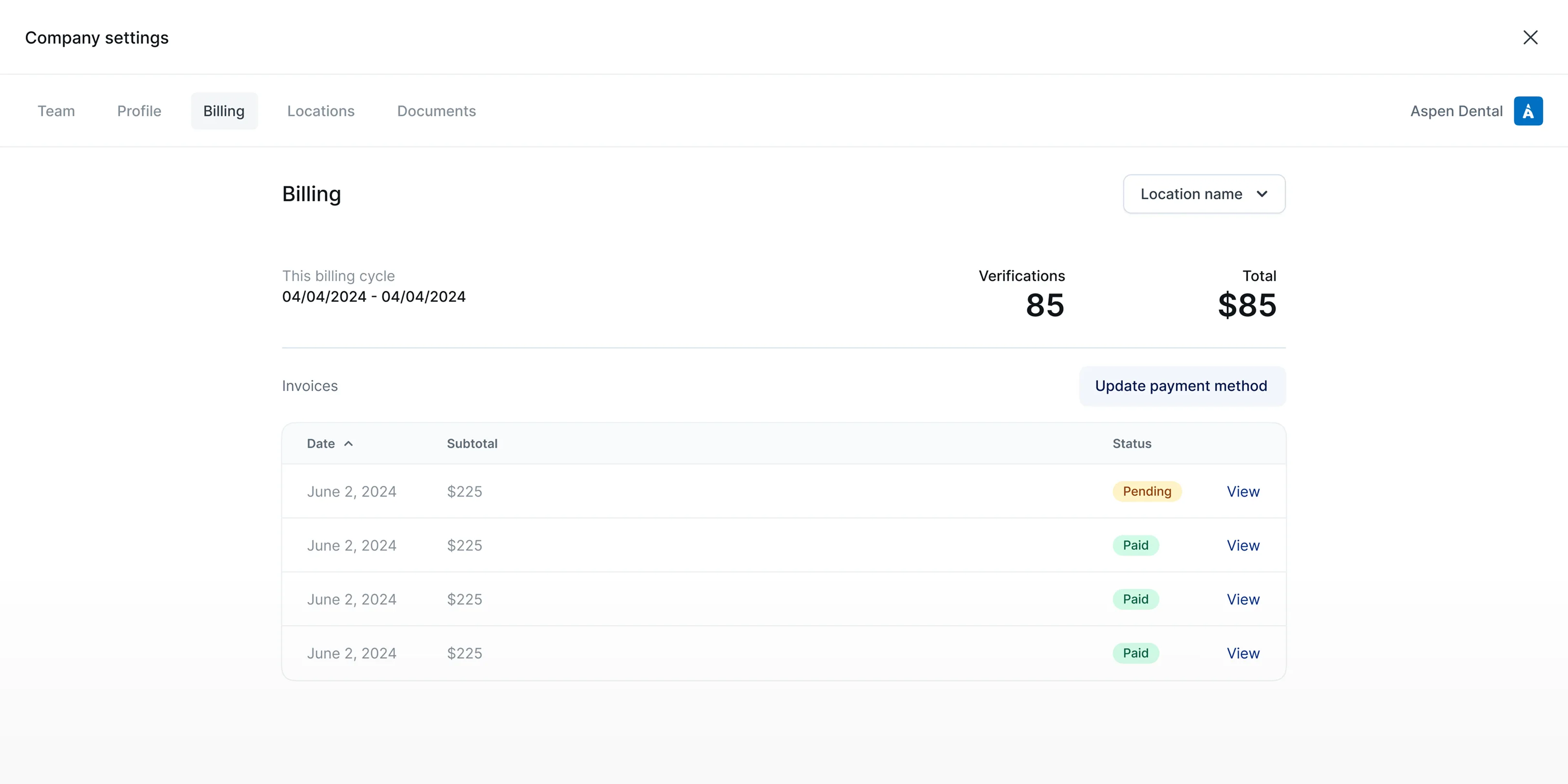
Task: Click the $85 total amount
Action: (1247, 305)
